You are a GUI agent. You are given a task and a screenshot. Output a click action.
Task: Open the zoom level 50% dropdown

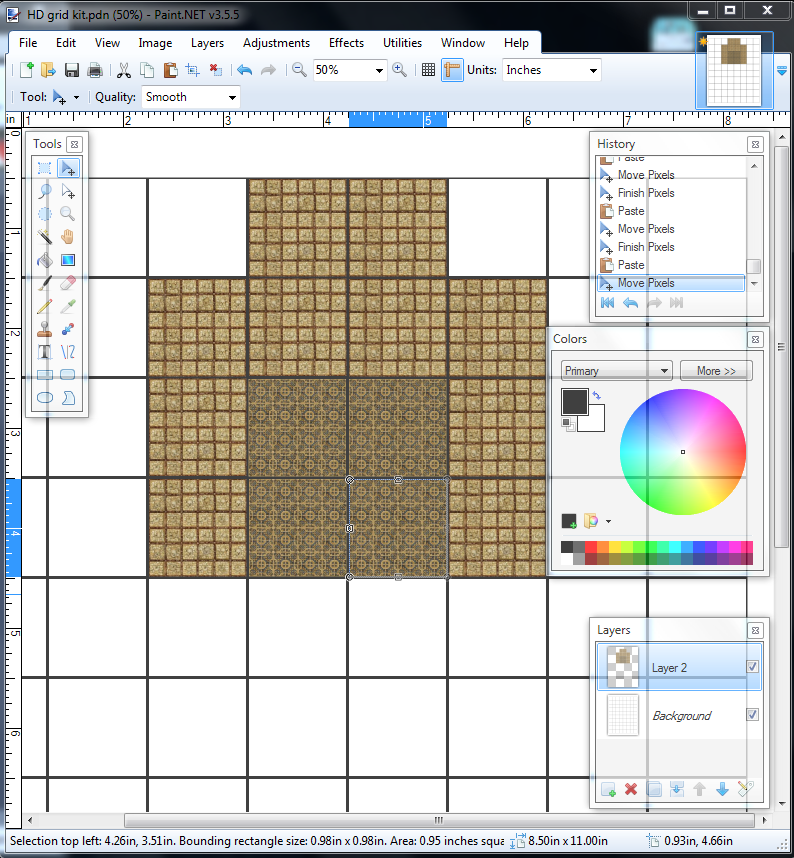pos(379,71)
